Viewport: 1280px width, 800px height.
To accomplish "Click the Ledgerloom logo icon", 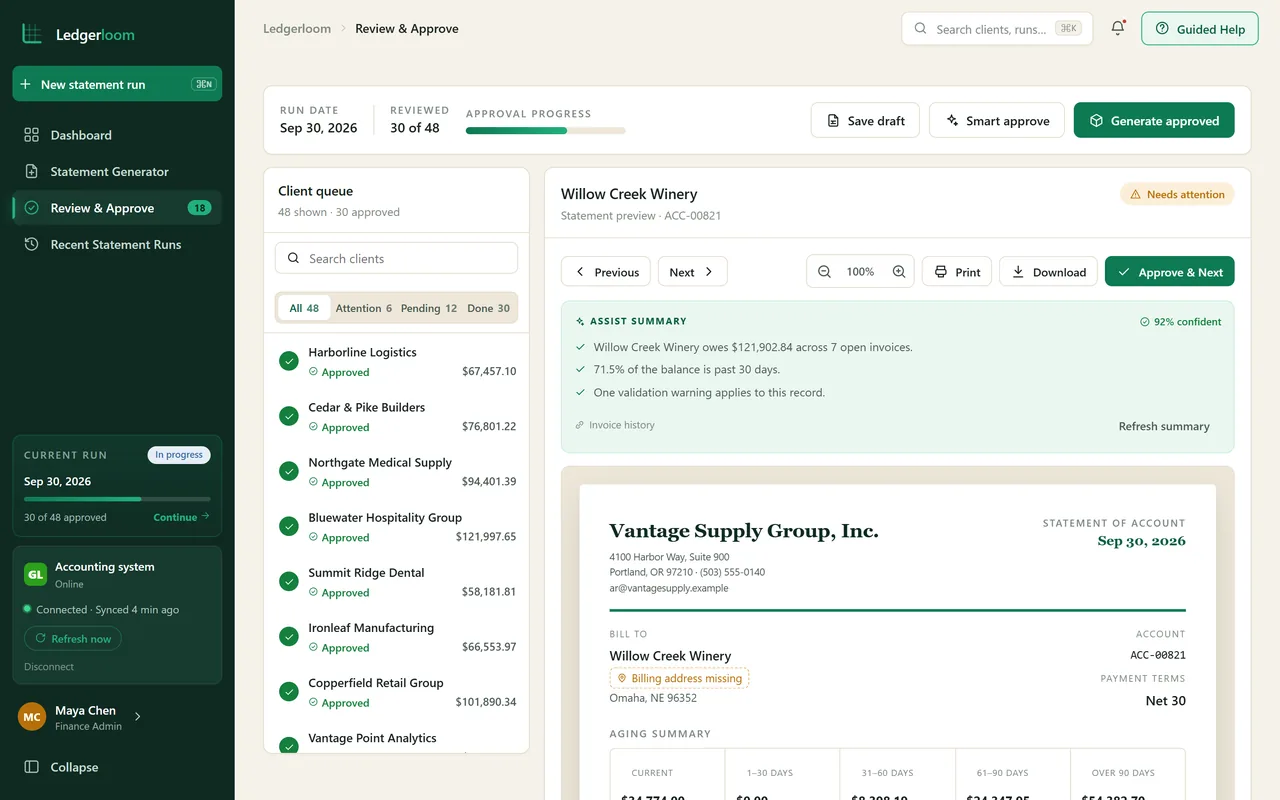I will point(32,34).
